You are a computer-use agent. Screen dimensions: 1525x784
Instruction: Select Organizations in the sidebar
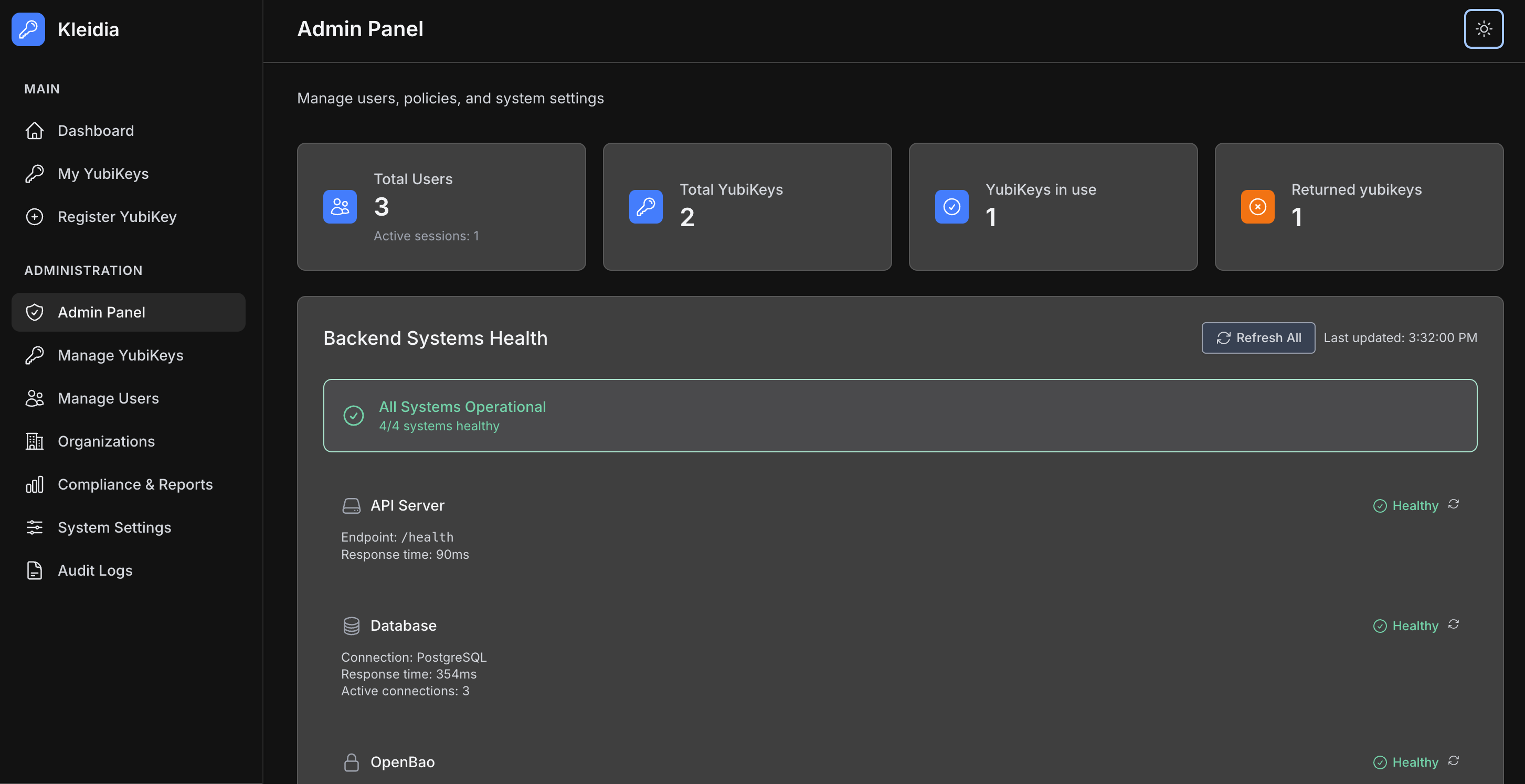106,442
